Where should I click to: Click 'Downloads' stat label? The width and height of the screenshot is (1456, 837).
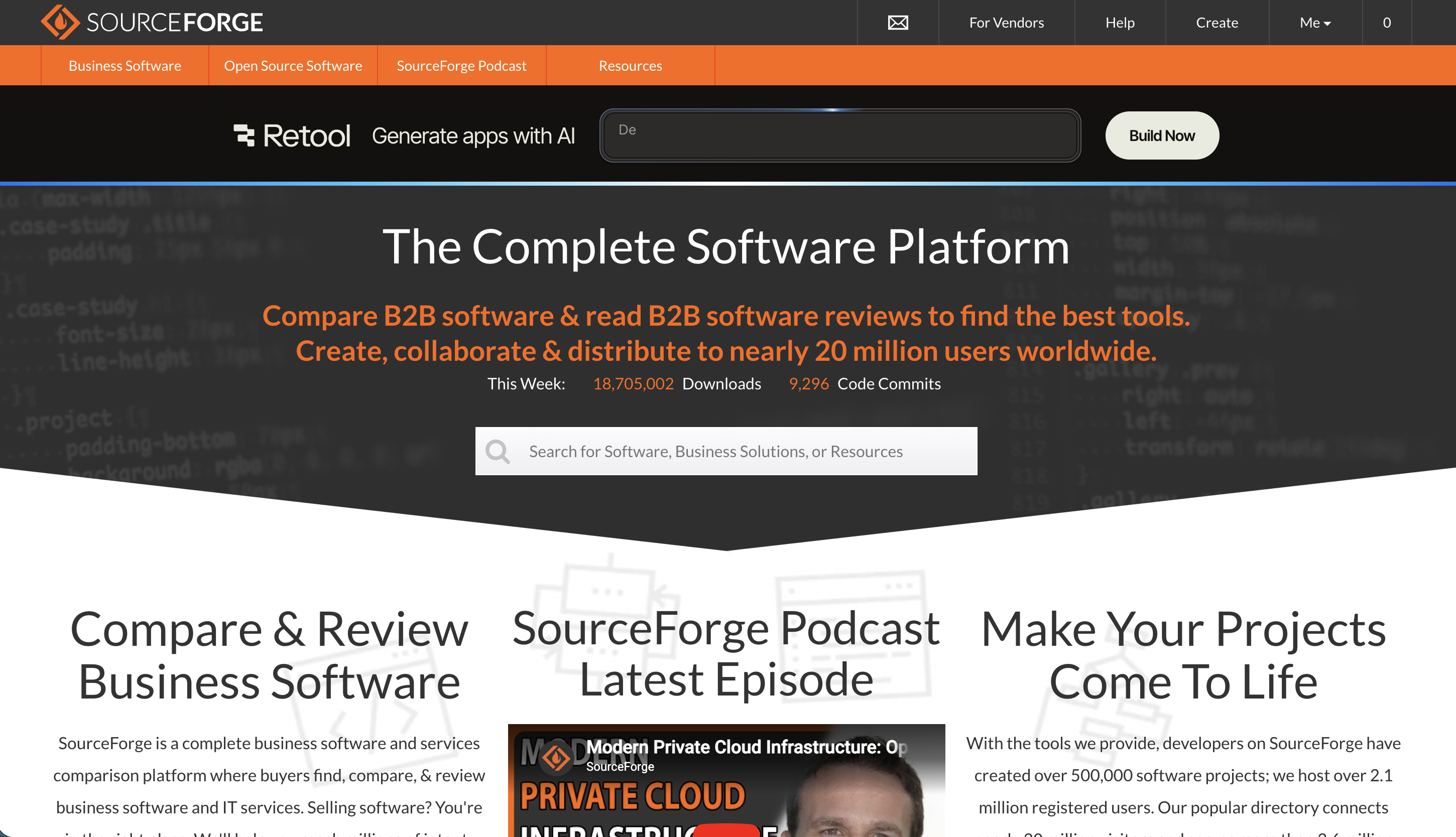[x=721, y=383]
